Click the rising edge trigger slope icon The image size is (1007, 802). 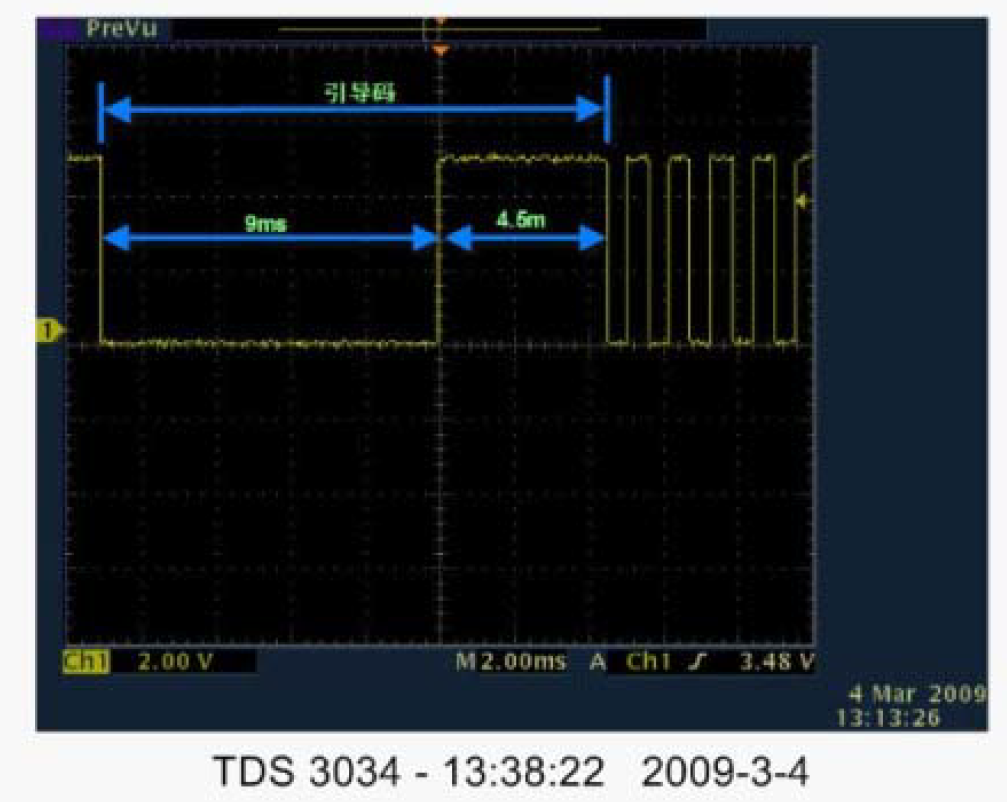click(x=699, y=661)
